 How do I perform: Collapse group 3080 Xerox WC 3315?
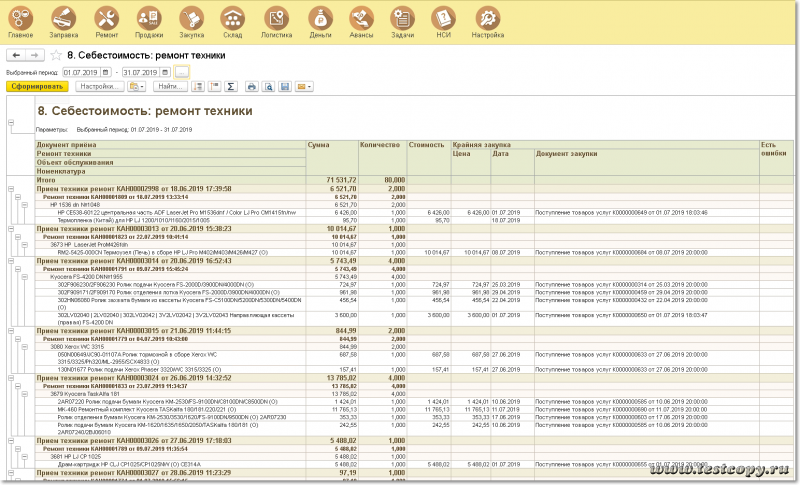(24, 347)
